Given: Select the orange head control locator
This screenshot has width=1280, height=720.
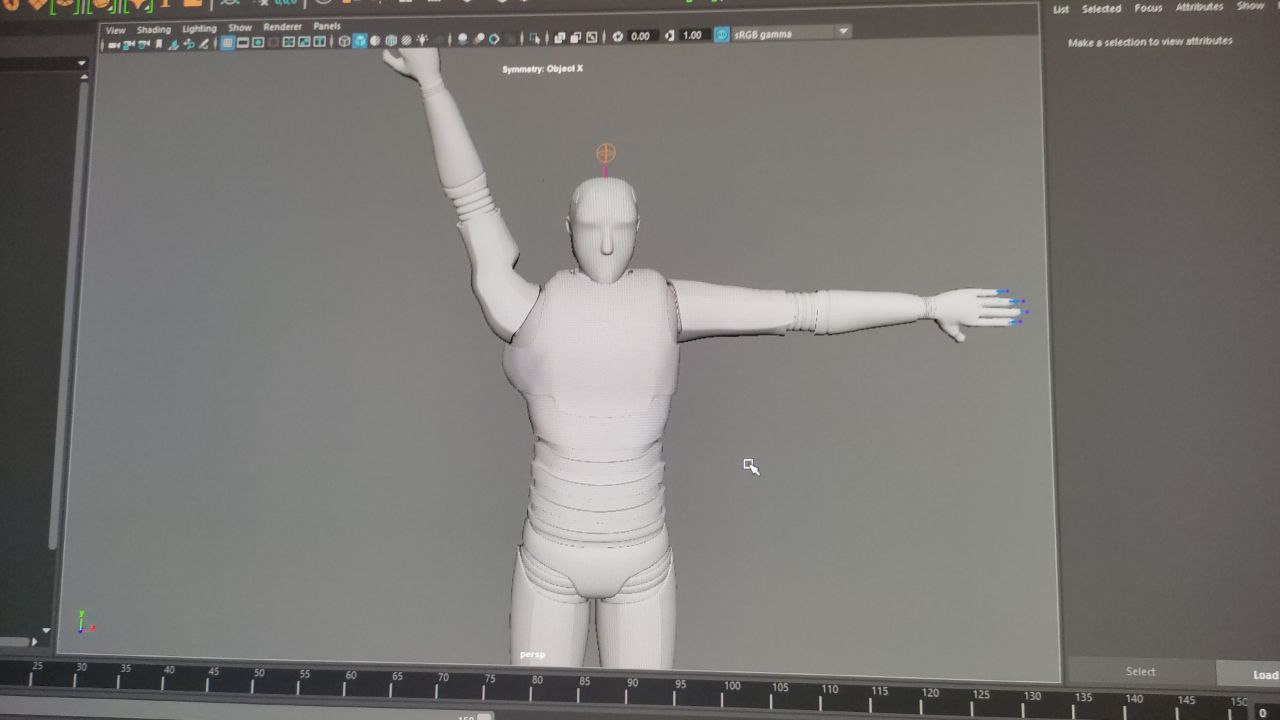Looking at the screenshot, I should tap(605, 153).
